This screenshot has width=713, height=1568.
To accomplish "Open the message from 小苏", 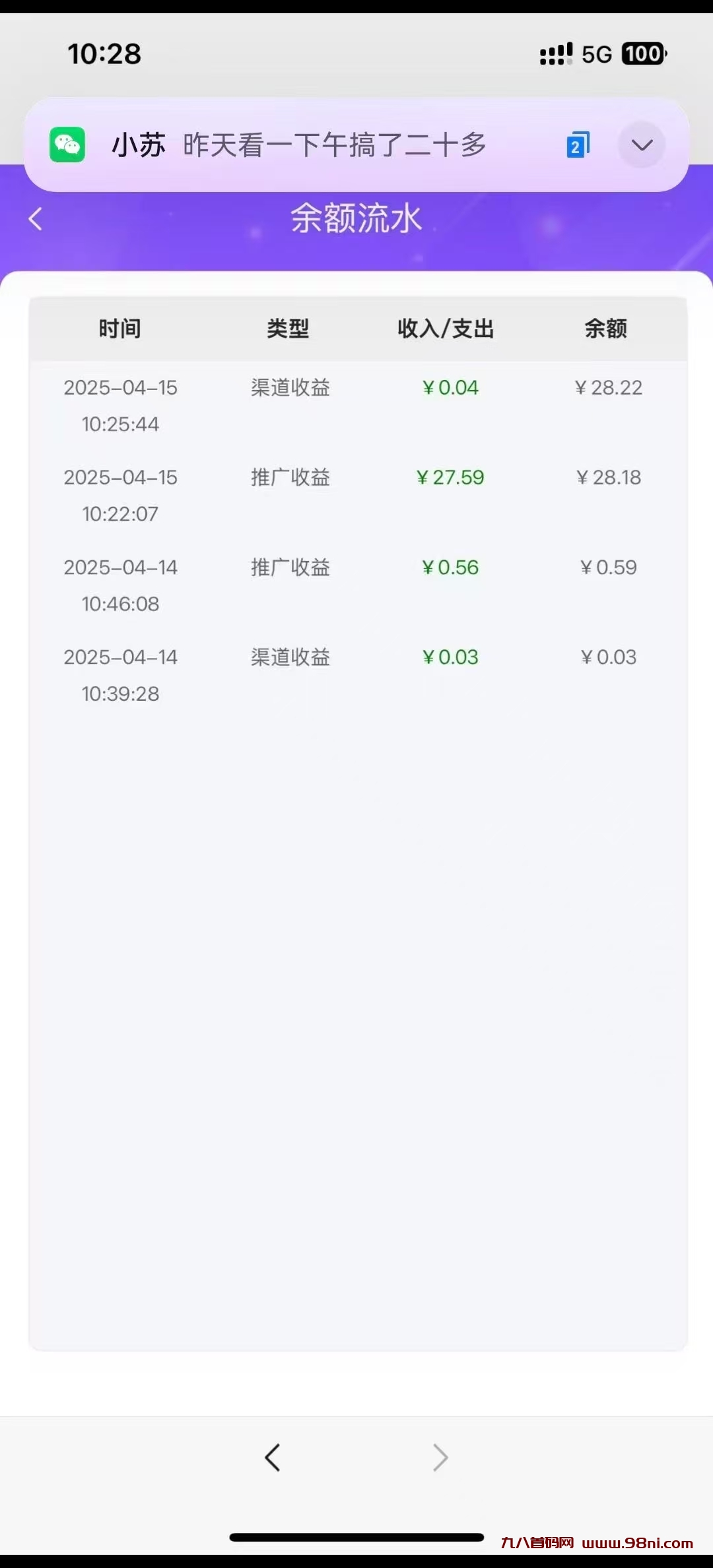I will tap(300, 145).
